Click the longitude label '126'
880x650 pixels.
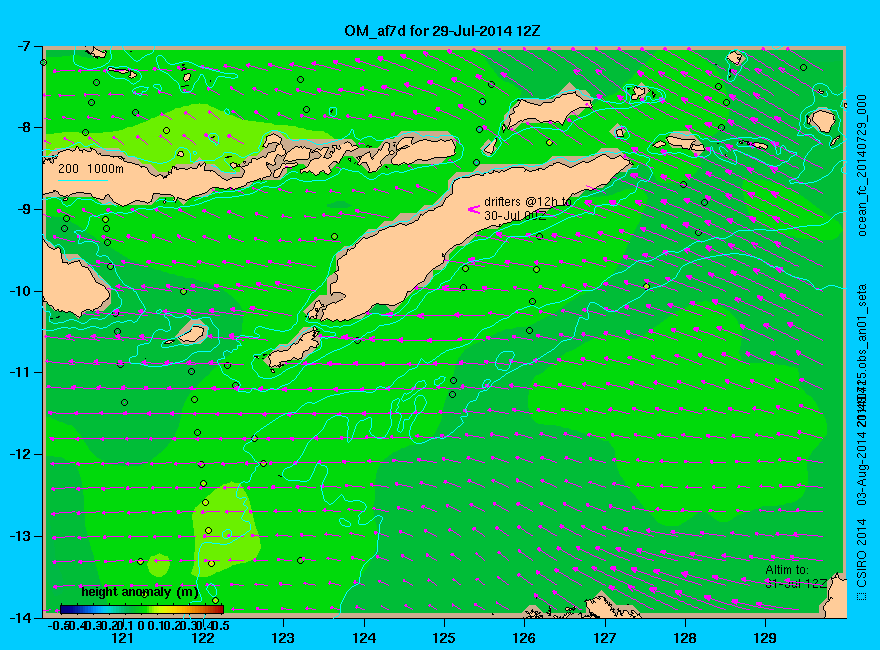point(524,638)
